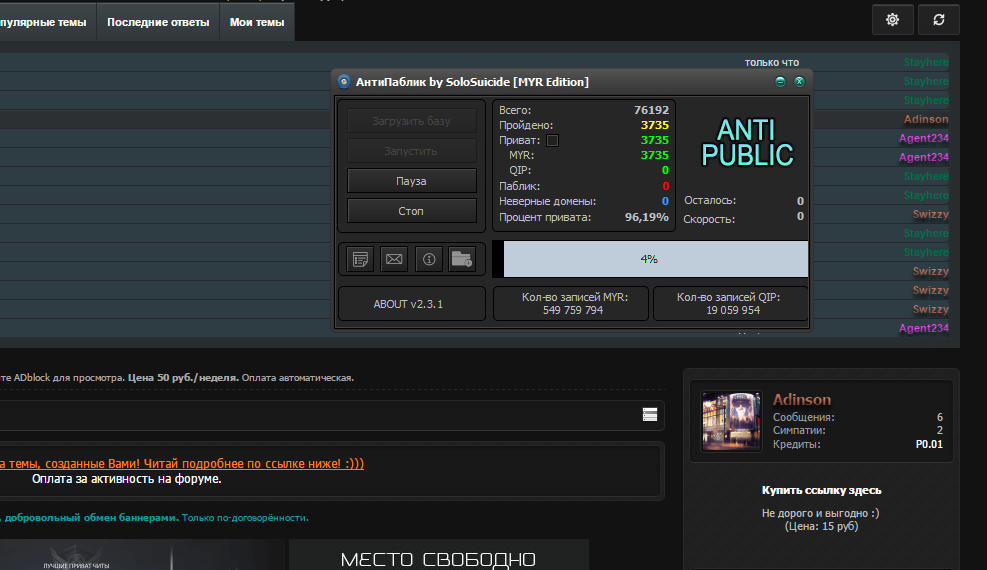
Task: Toggle the Приват checkbox
Action: pyautogui.click(x=552, y=140)
